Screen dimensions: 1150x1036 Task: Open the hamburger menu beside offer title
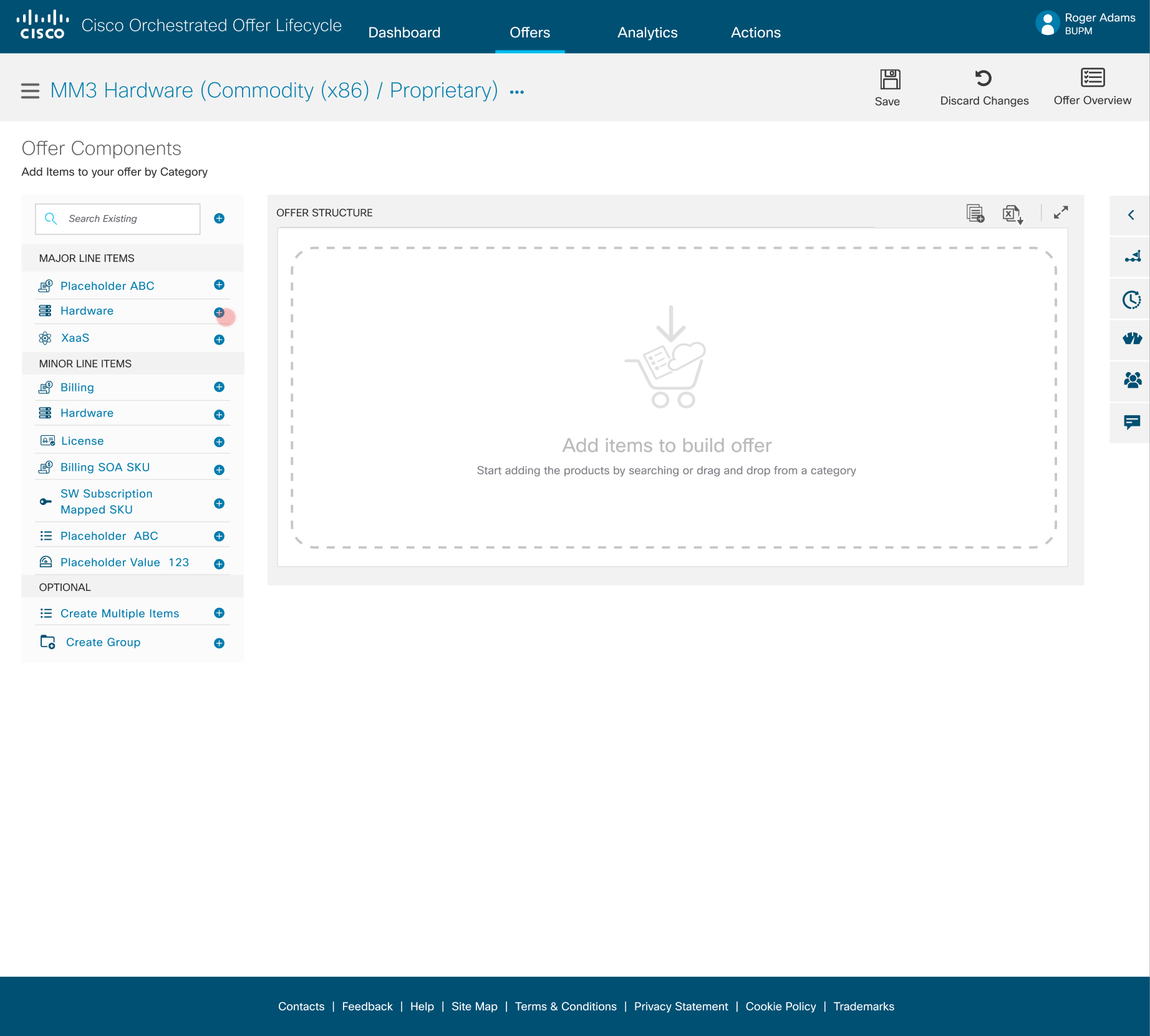tap(30, 91)
